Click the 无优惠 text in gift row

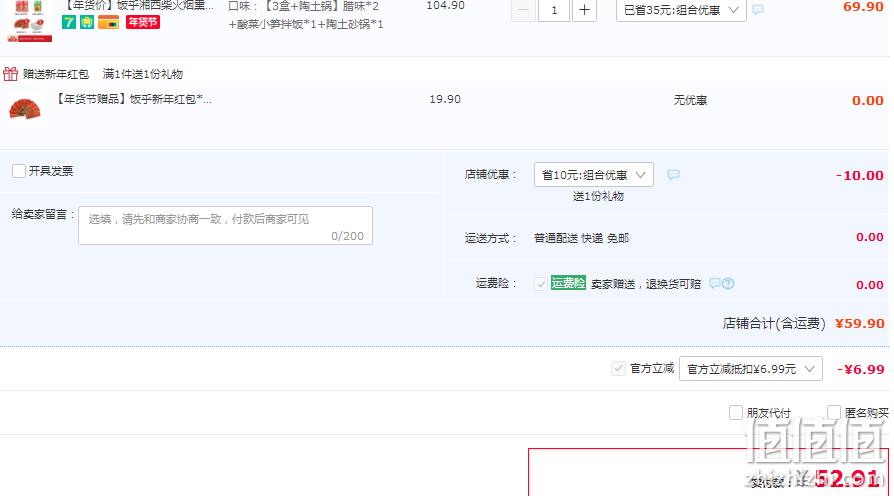[x=690, y=100]
